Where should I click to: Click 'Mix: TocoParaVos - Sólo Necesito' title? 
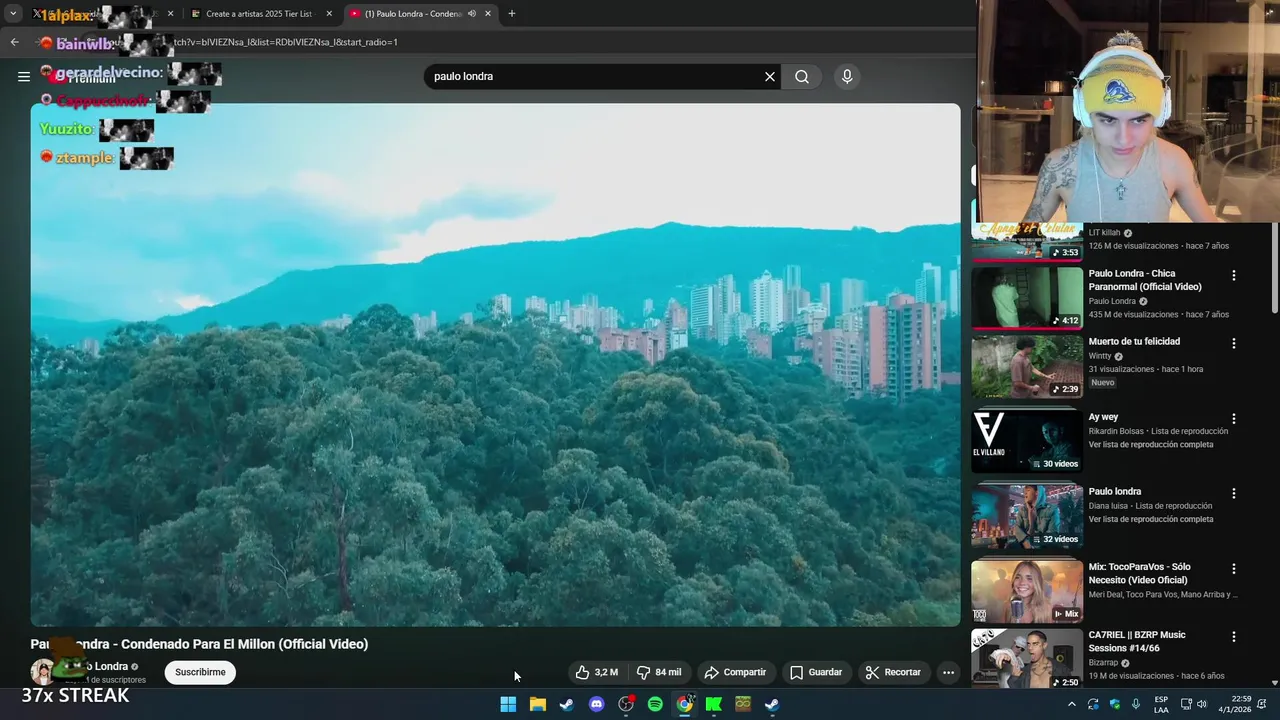pos(1139,574)
